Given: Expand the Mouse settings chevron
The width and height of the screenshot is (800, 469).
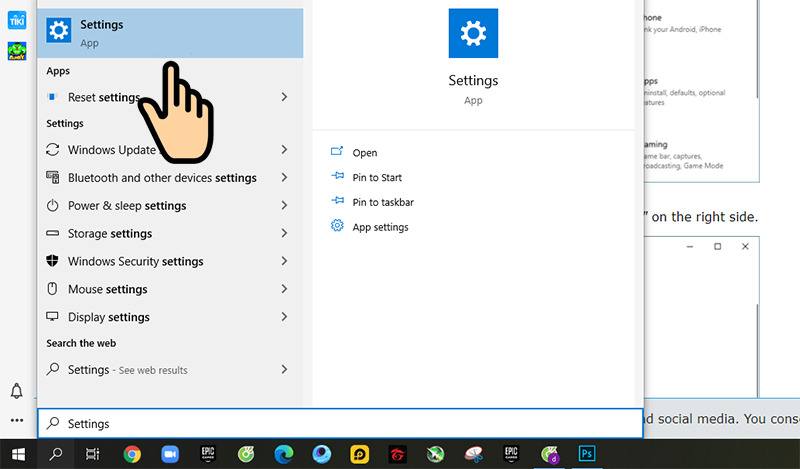Looking at the screenshot, I should [x=284, y=289].
